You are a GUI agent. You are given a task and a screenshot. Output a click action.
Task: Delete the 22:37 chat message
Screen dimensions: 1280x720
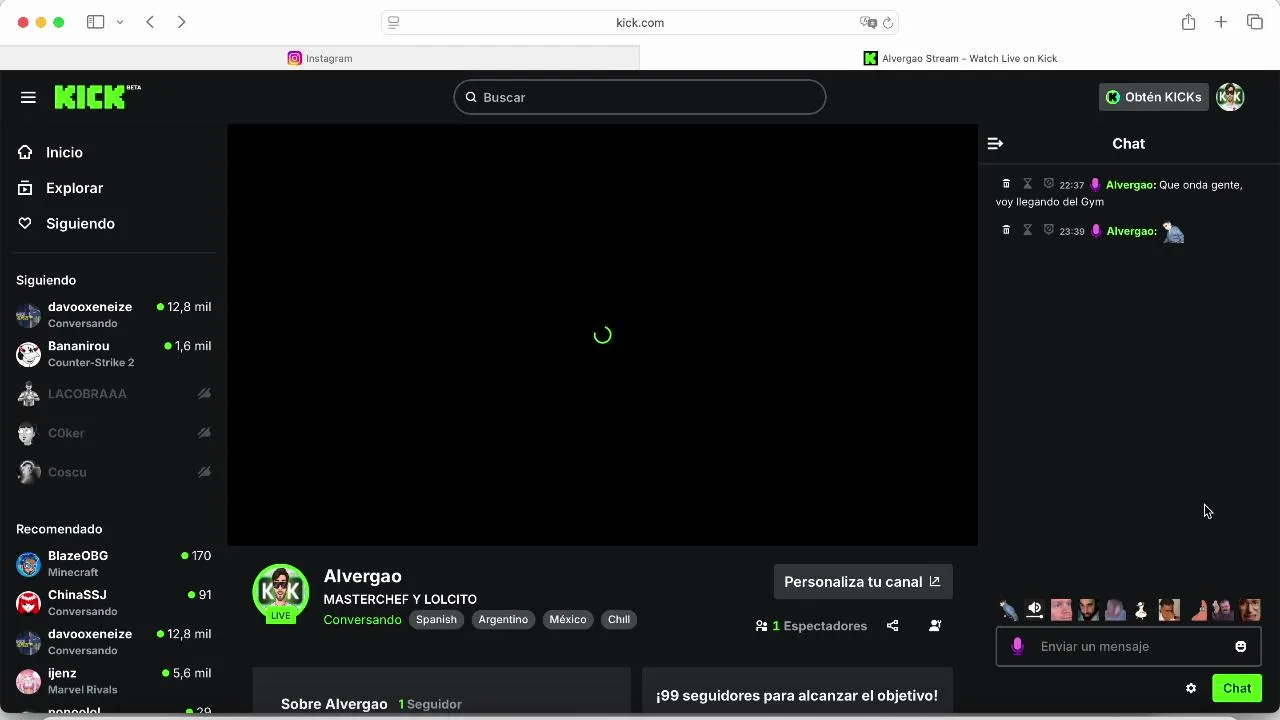click(1006, 184)
